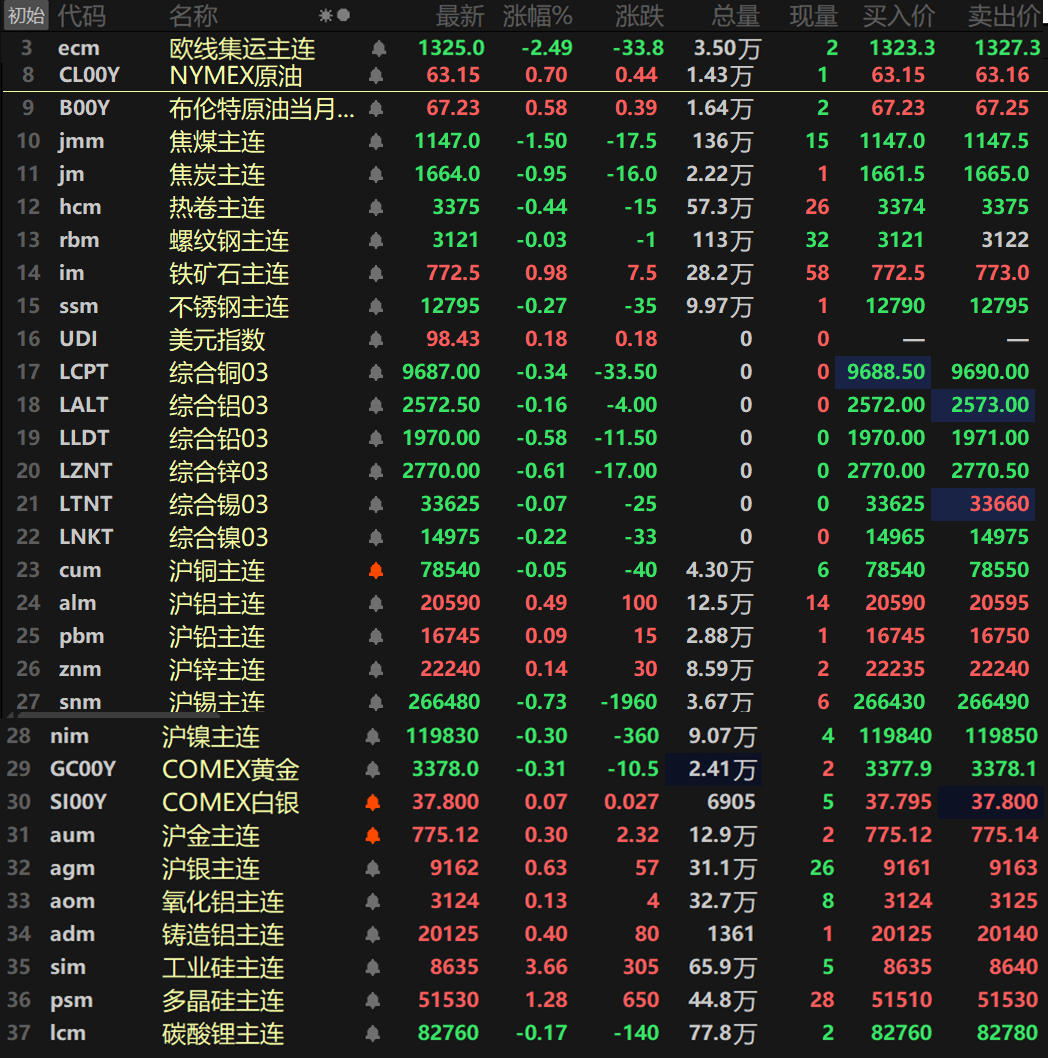Click the 总量 column header

[x=735, y=15]
